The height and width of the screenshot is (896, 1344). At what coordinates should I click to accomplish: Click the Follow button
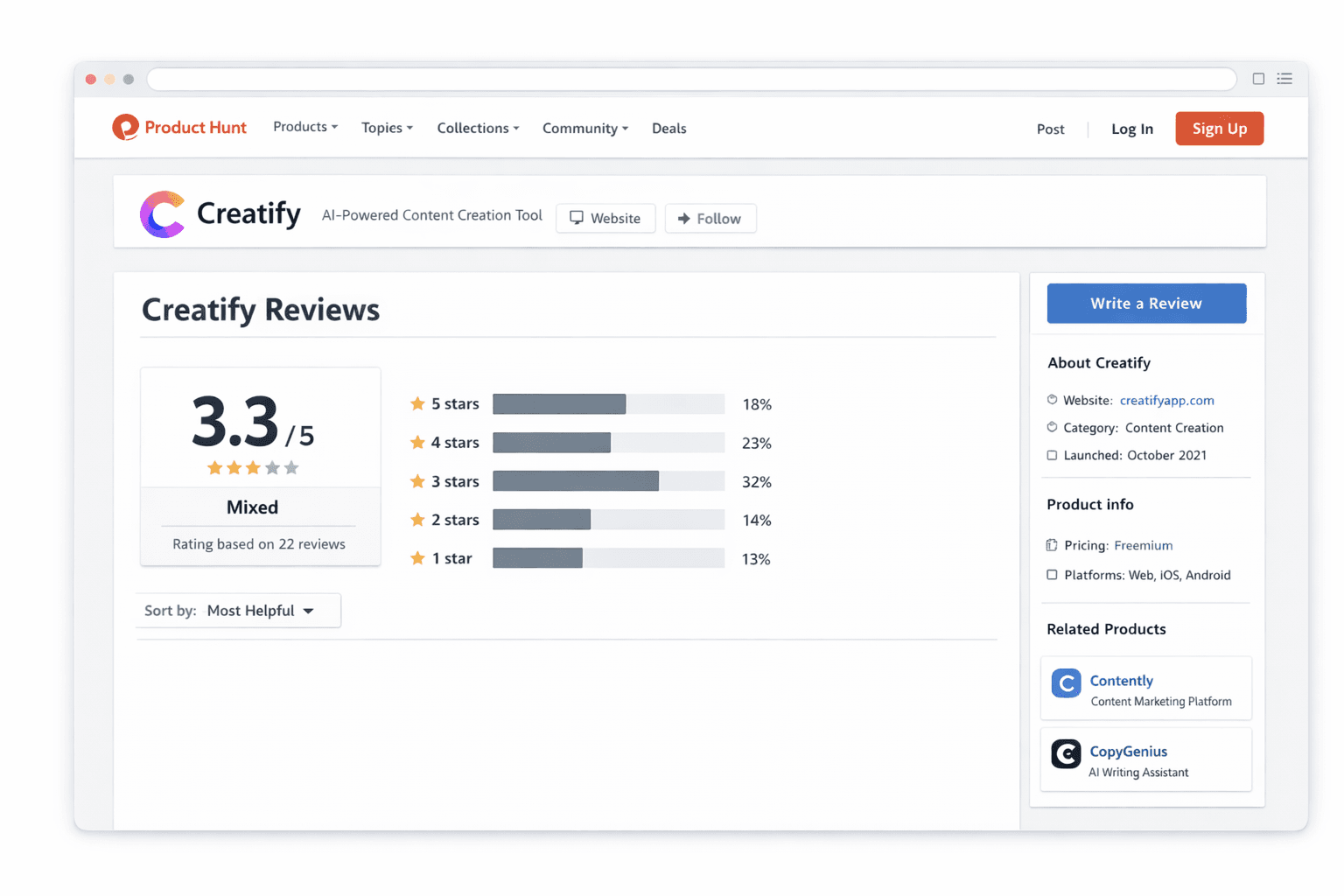710,218
